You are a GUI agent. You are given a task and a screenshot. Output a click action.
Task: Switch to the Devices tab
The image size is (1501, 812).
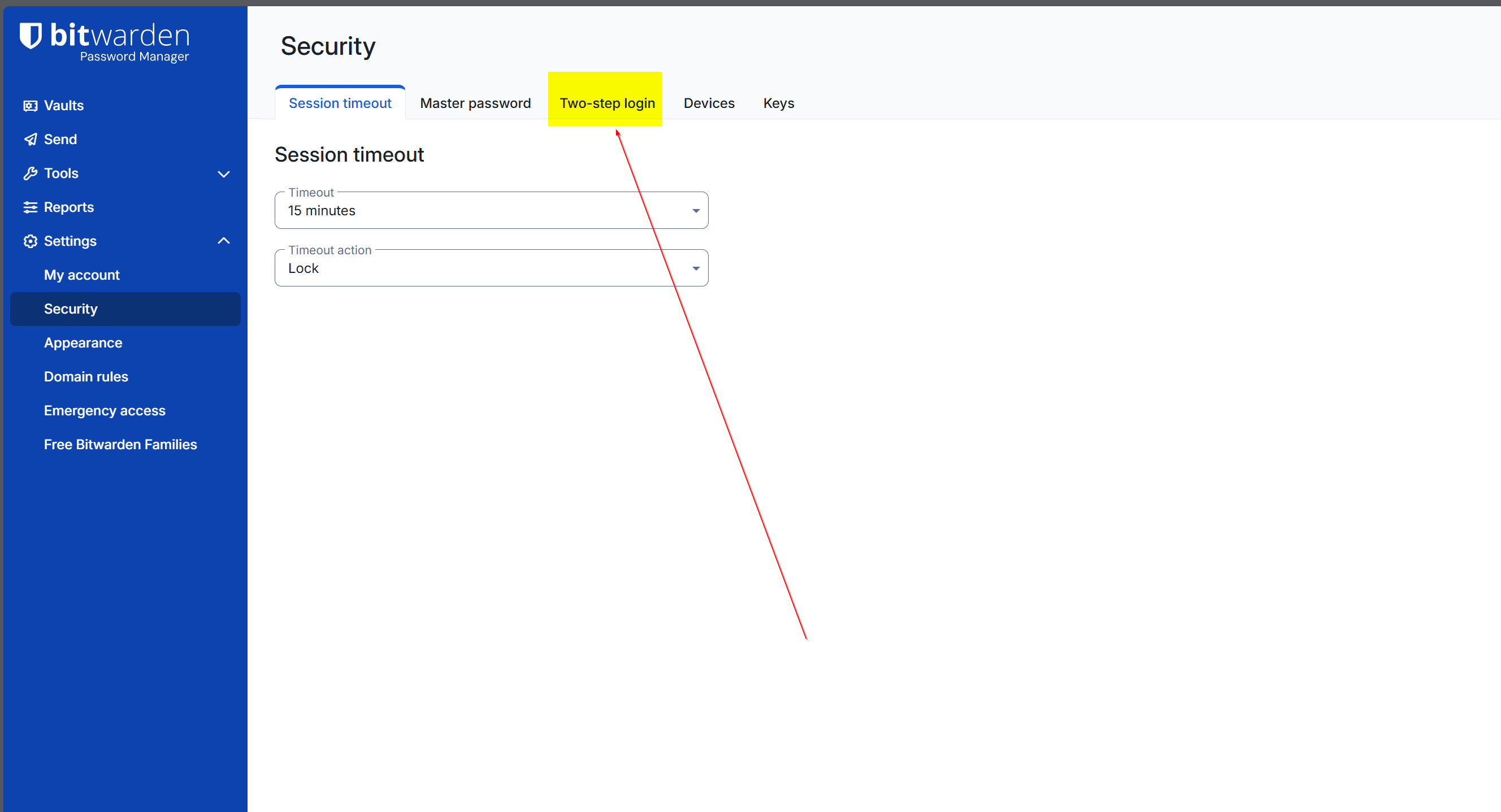[x=709, y=103]
